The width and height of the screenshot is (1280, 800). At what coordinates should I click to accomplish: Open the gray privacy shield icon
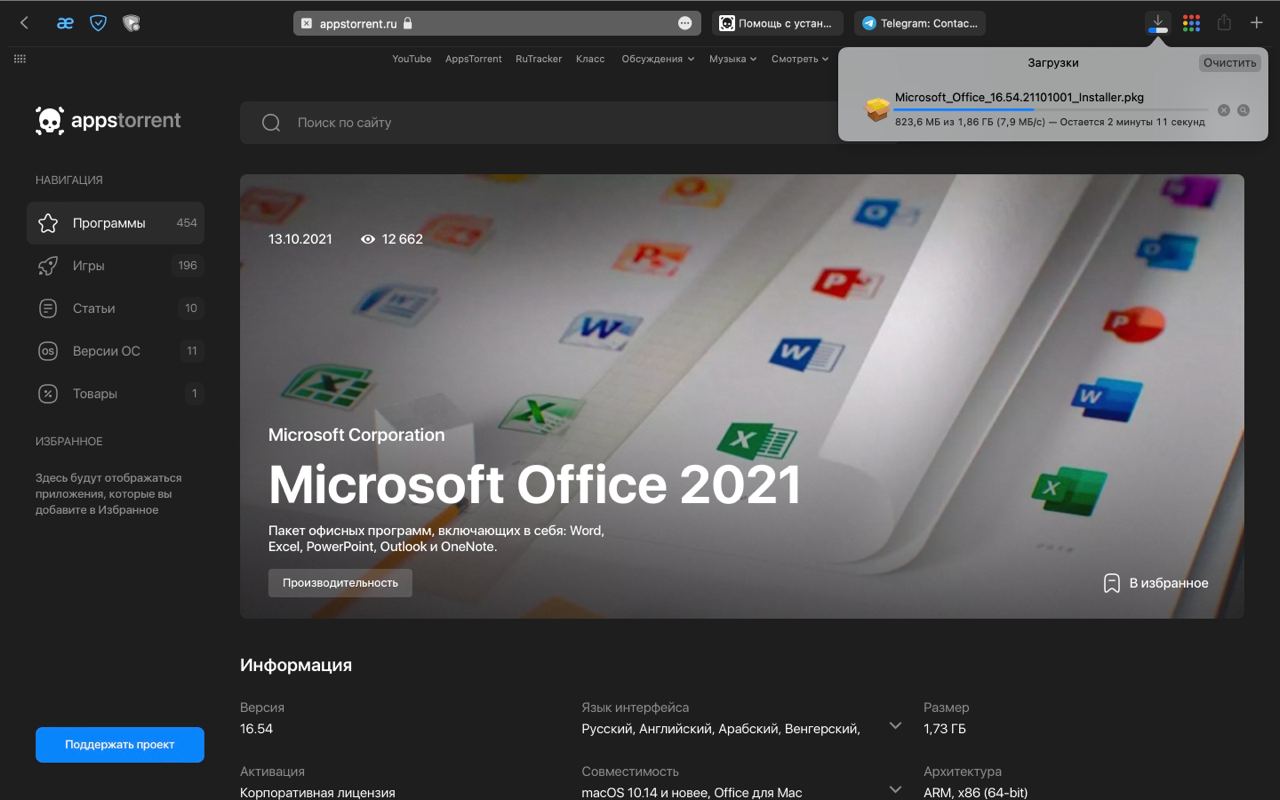point(131,23)
